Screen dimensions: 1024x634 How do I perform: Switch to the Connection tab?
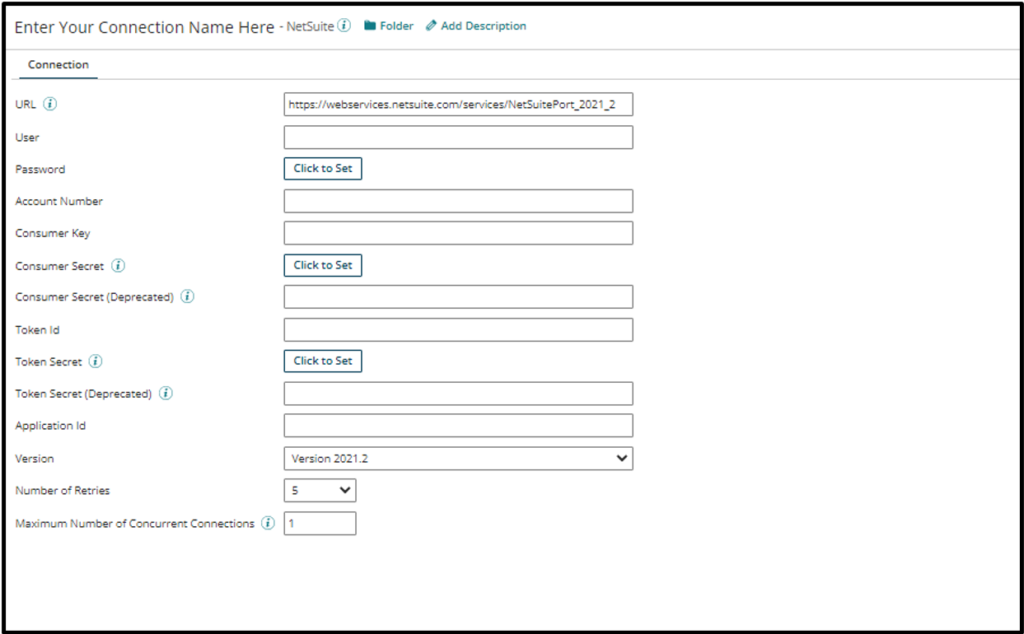[58, 65]
